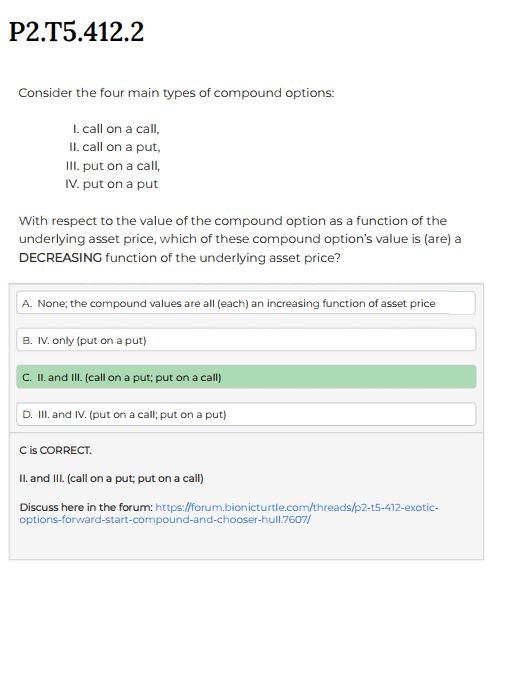Click list item 'III. put on a call'
The image size is (505, 688).
(x=113, y=166)
